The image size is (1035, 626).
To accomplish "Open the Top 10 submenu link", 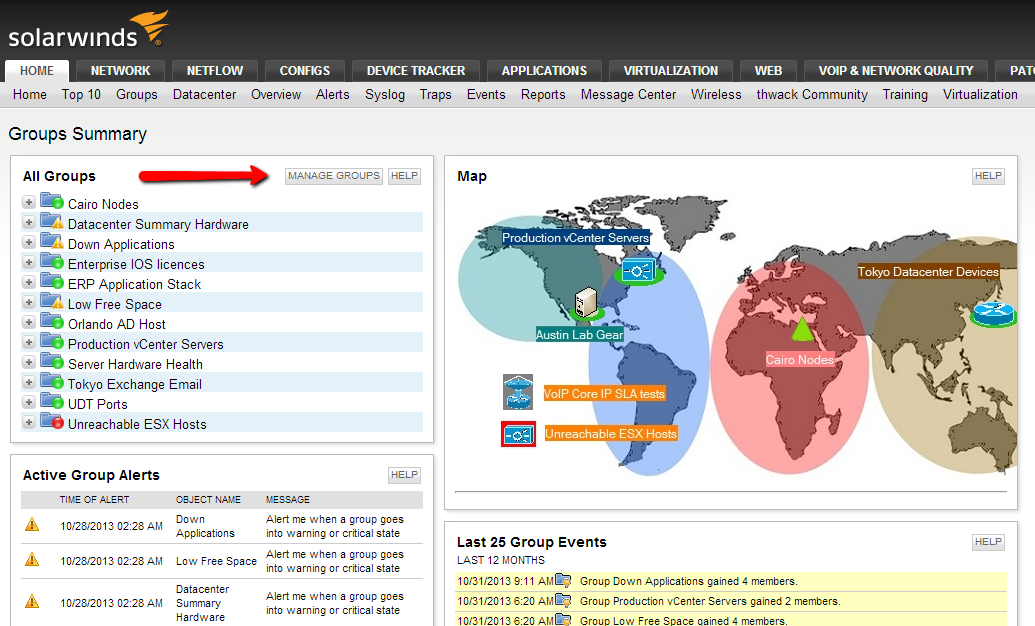I will coord(81,94).
